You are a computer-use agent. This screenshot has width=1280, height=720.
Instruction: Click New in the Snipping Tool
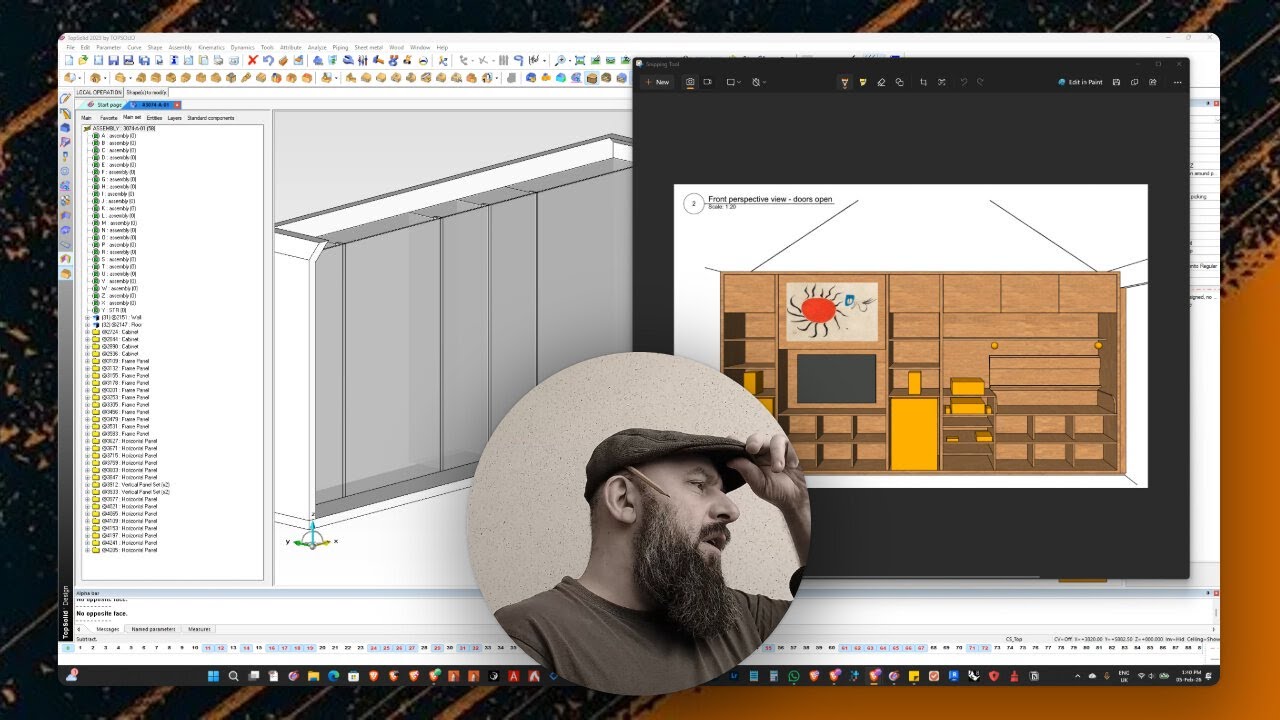[x=657, y=82]
